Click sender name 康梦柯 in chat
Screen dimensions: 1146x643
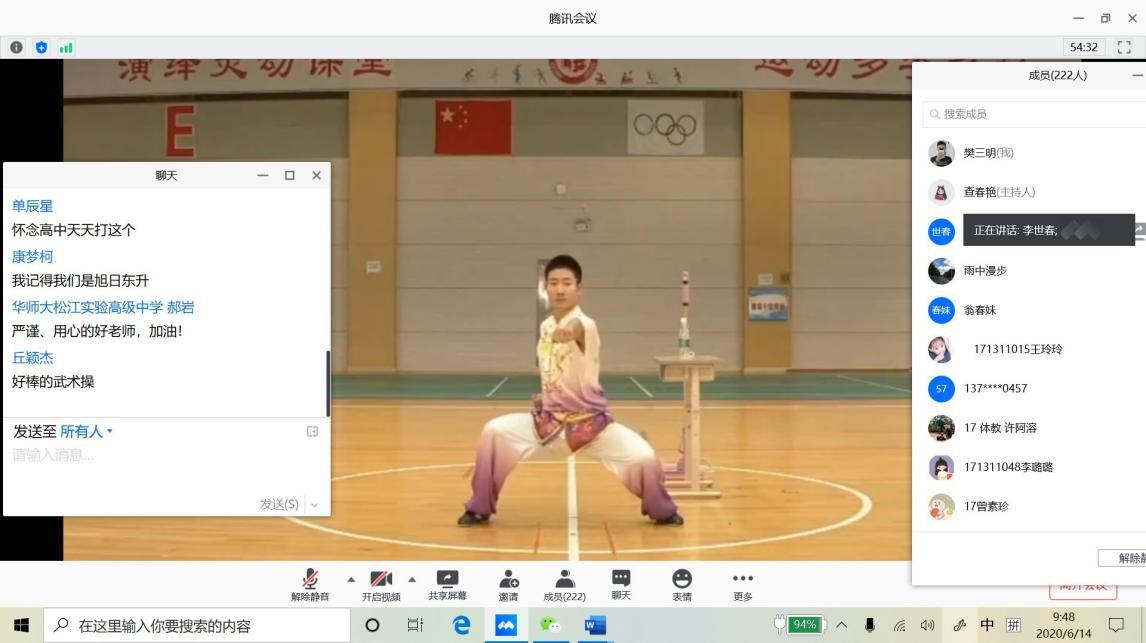point(32,256)
